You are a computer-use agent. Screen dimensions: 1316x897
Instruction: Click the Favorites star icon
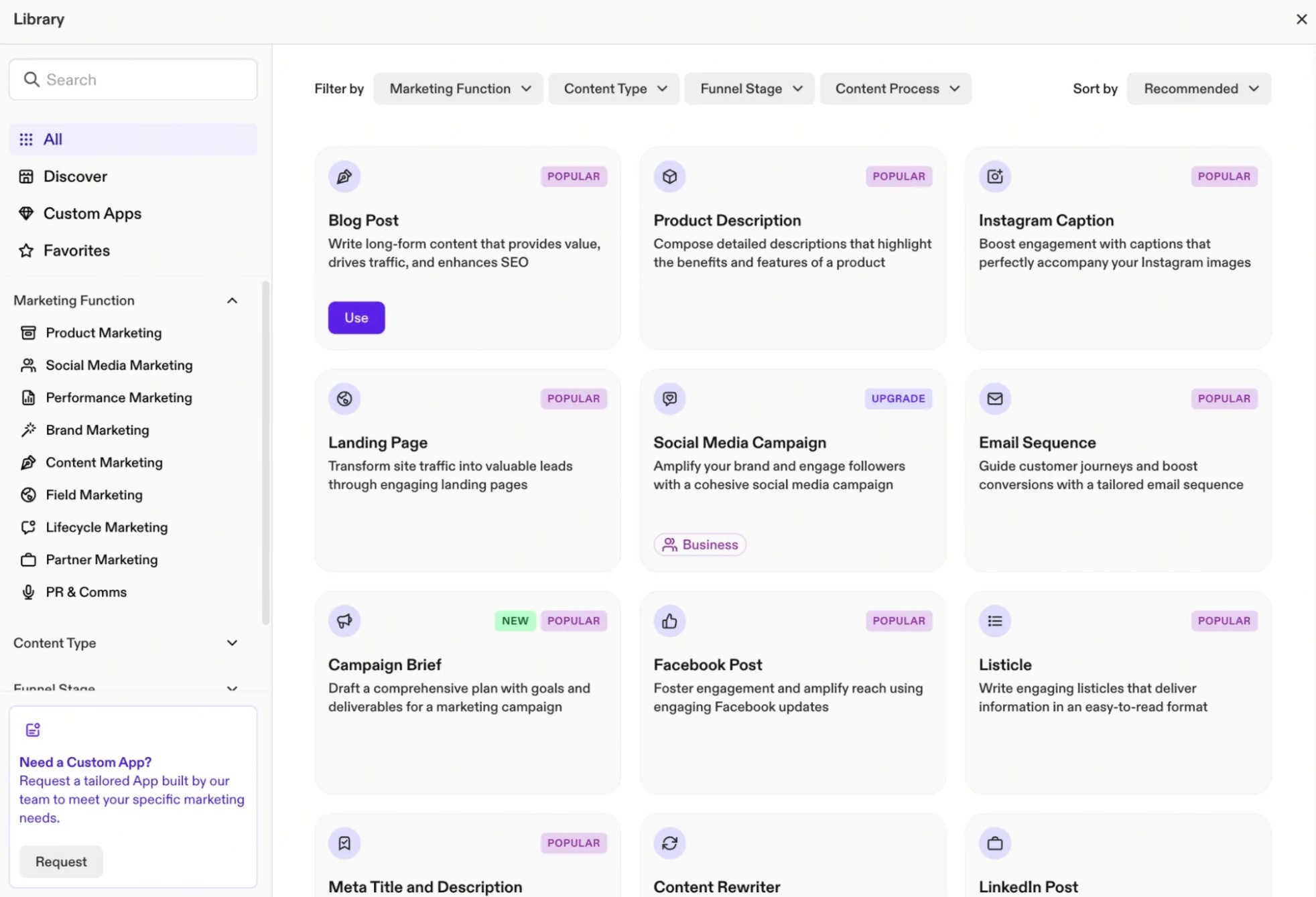click(26, 251)
